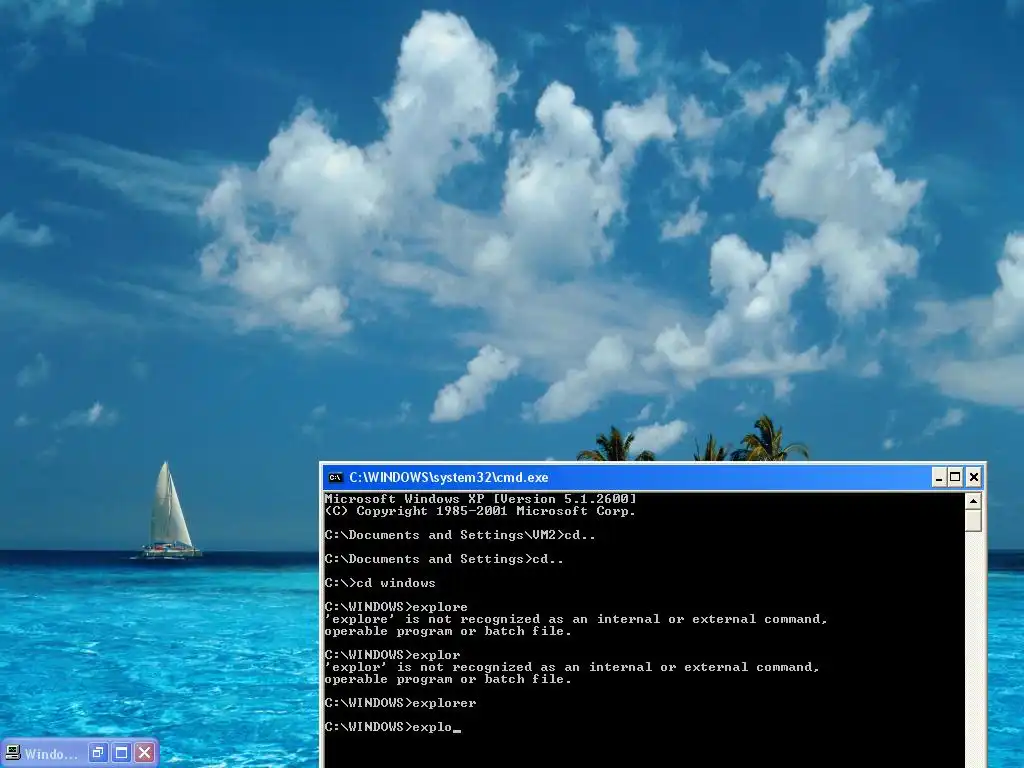Click the Microsoft Windows XP version line
Screen dimensions: 1024x768
(481, 499)
